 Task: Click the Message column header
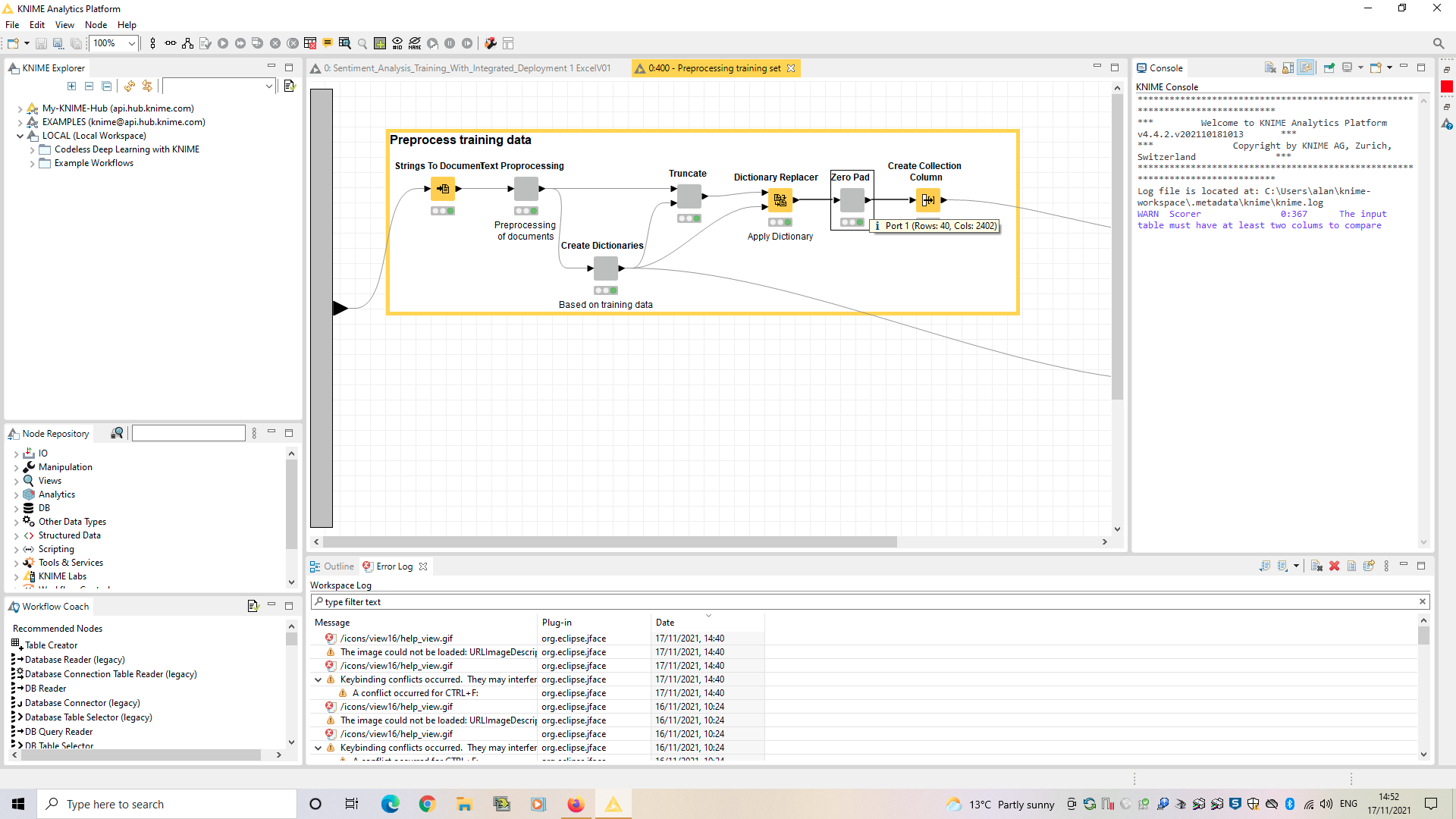[423, 622]
